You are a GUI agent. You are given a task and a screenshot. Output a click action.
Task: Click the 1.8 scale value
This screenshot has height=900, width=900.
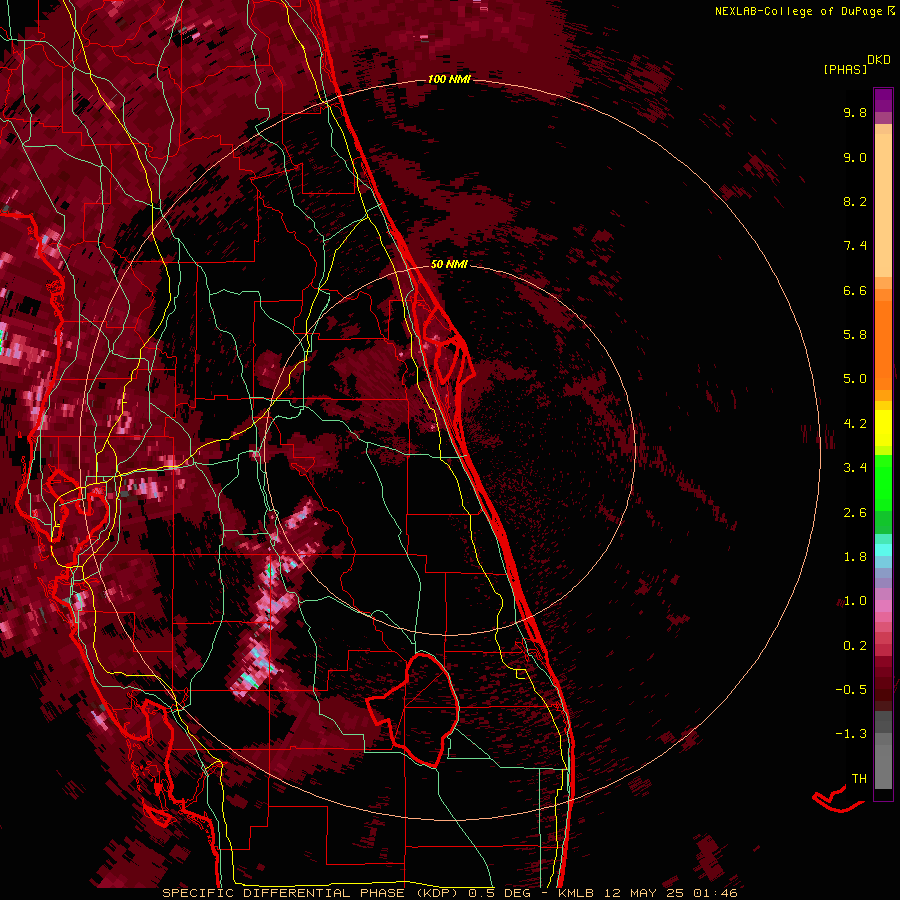point(855,557)
